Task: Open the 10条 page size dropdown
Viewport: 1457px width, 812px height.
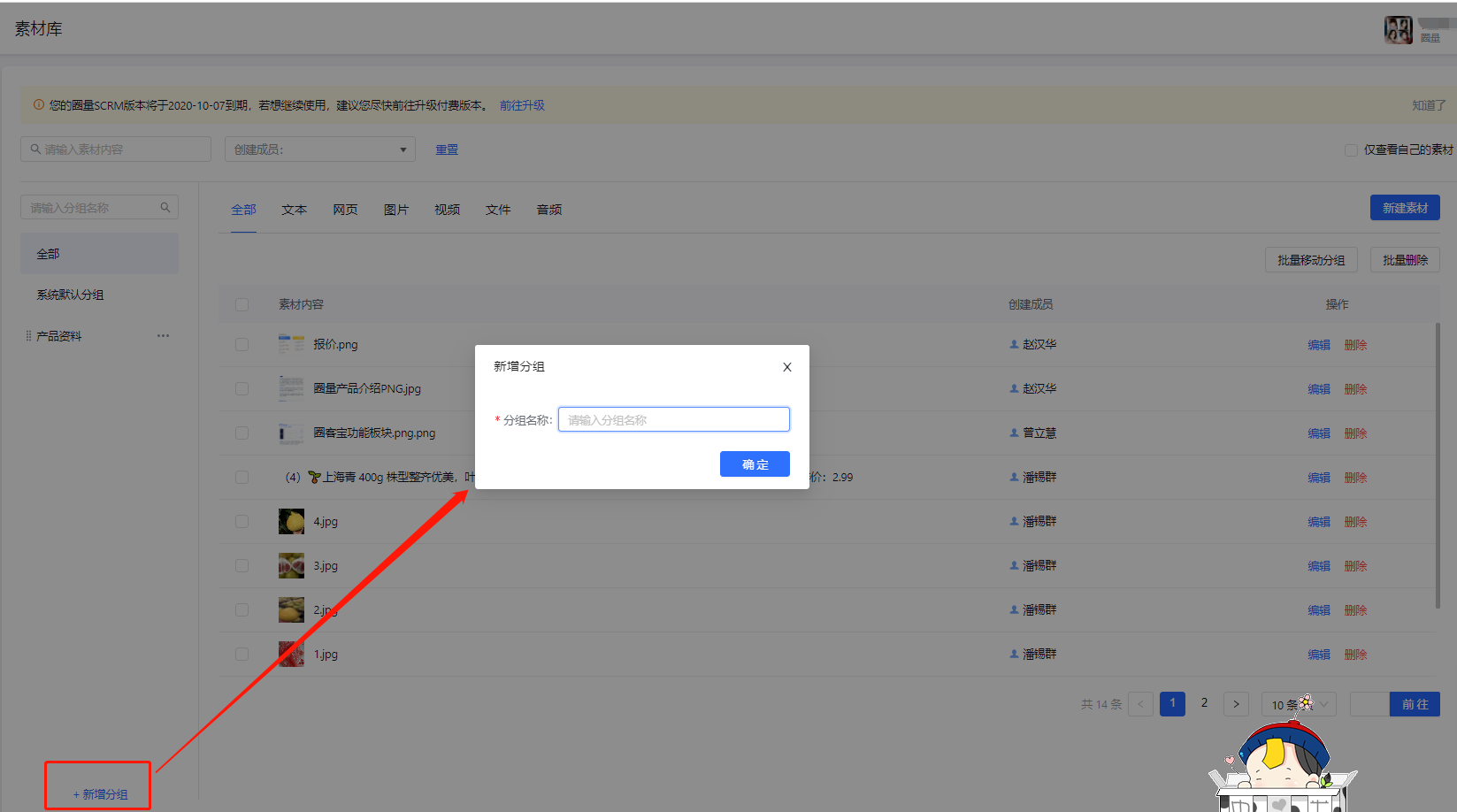Action: tap(1298, 704)
